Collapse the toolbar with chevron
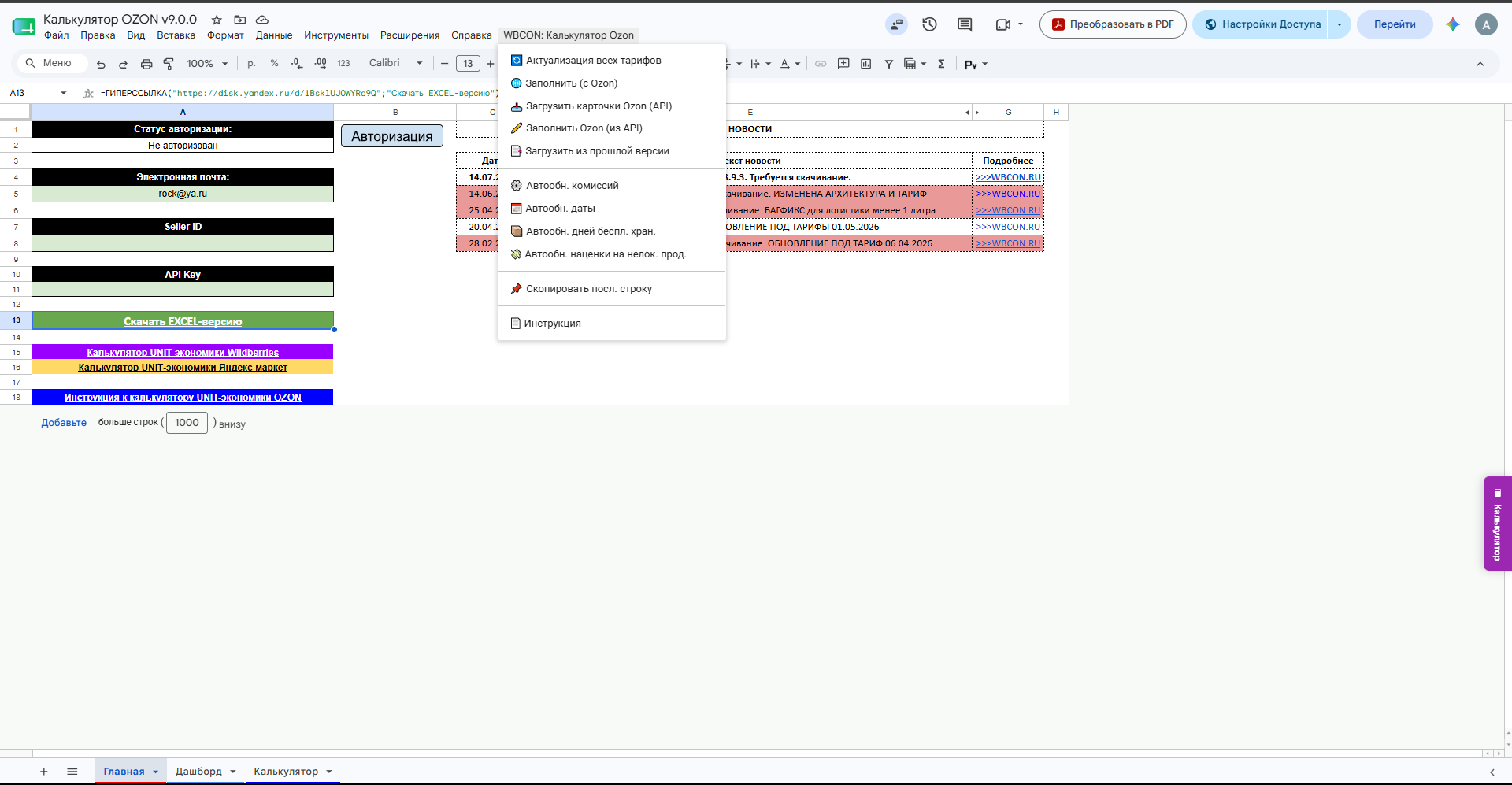 click(1480, 64)
